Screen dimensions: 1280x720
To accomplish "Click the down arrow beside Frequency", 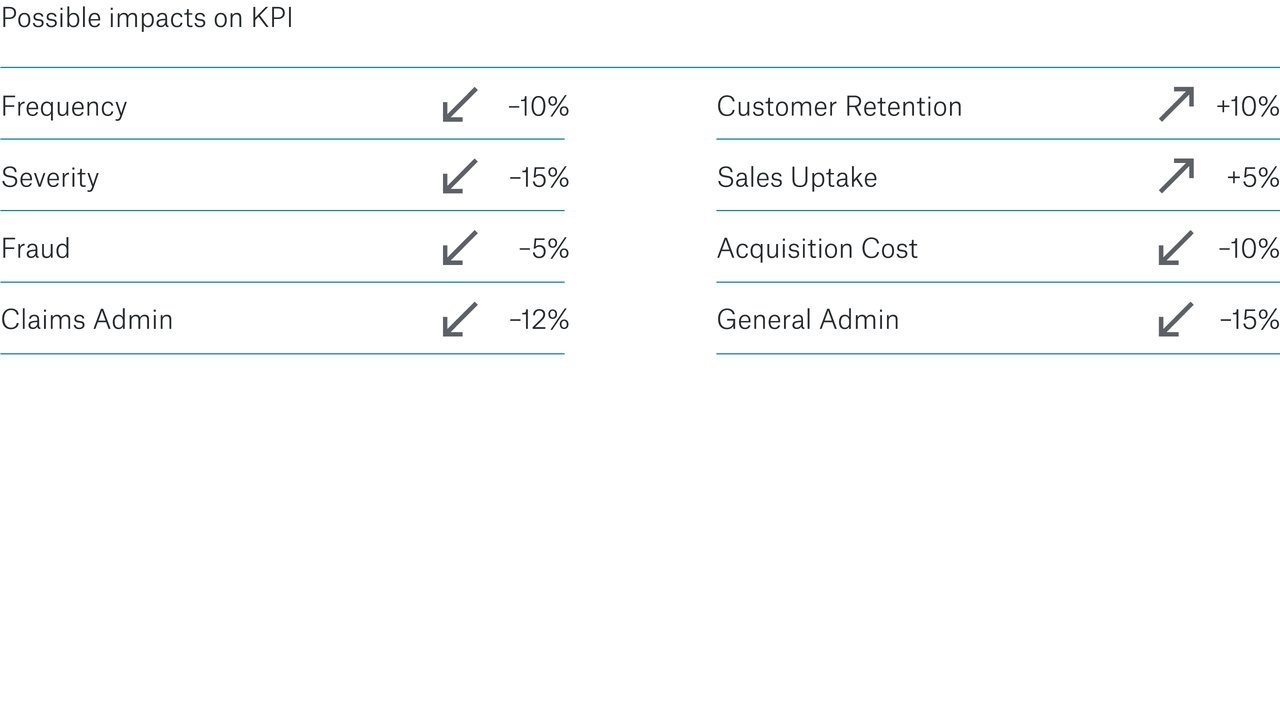I will pyautogui.click(x=460, y=105).
